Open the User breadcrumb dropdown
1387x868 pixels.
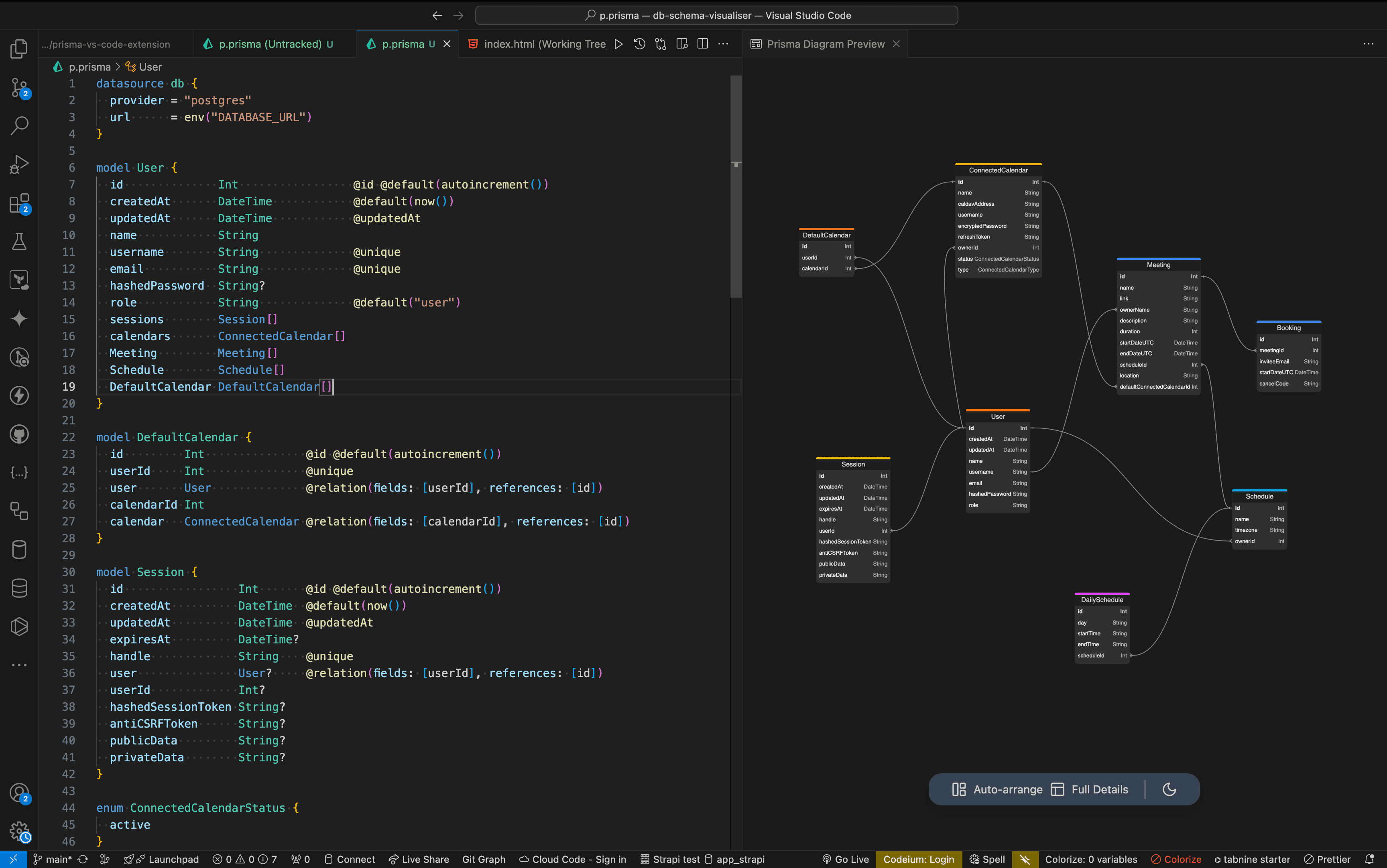[x=150, y=67]
